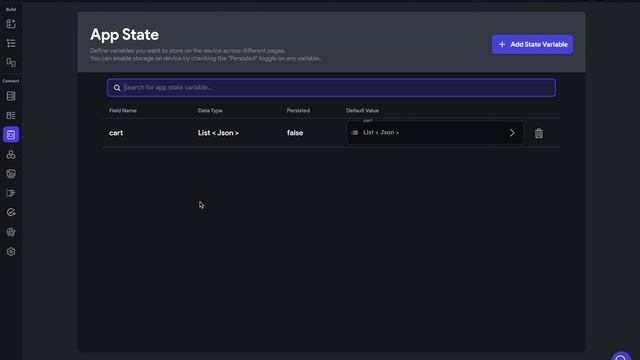This screenshot has width=640, height=360.
Task: Expand the cart default value chevron
Action: (x=512, y=133)
